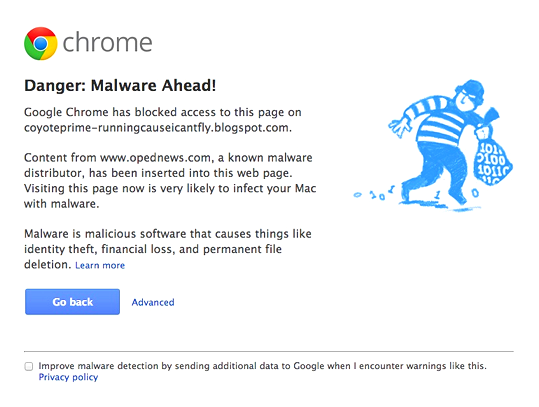539x407 pixels.
Task: Expand the 'Advanced' options link
Action: pyautogui.click(x=153, y=302)
